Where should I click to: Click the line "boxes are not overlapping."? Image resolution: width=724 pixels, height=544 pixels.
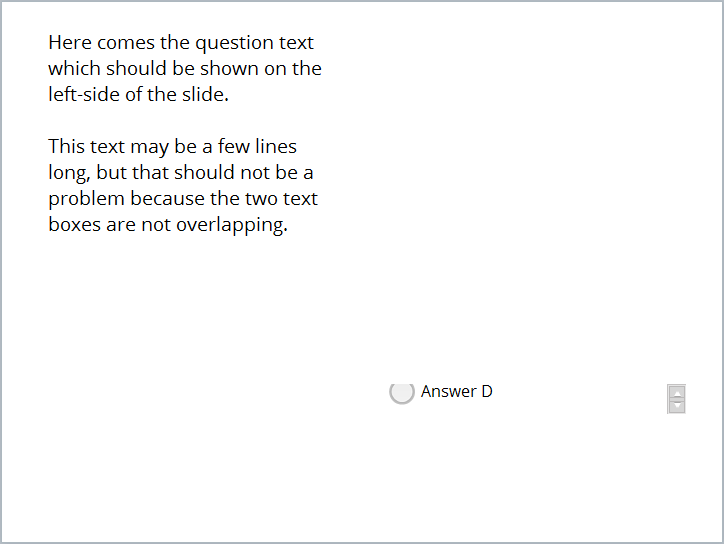[x=168, y=225]
